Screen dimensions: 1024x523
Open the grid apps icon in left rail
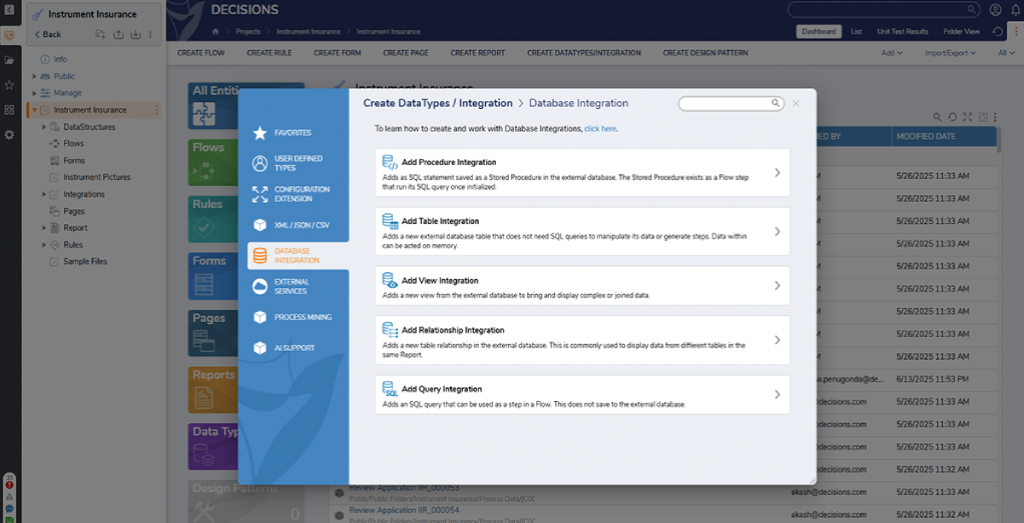pos(9,110)
